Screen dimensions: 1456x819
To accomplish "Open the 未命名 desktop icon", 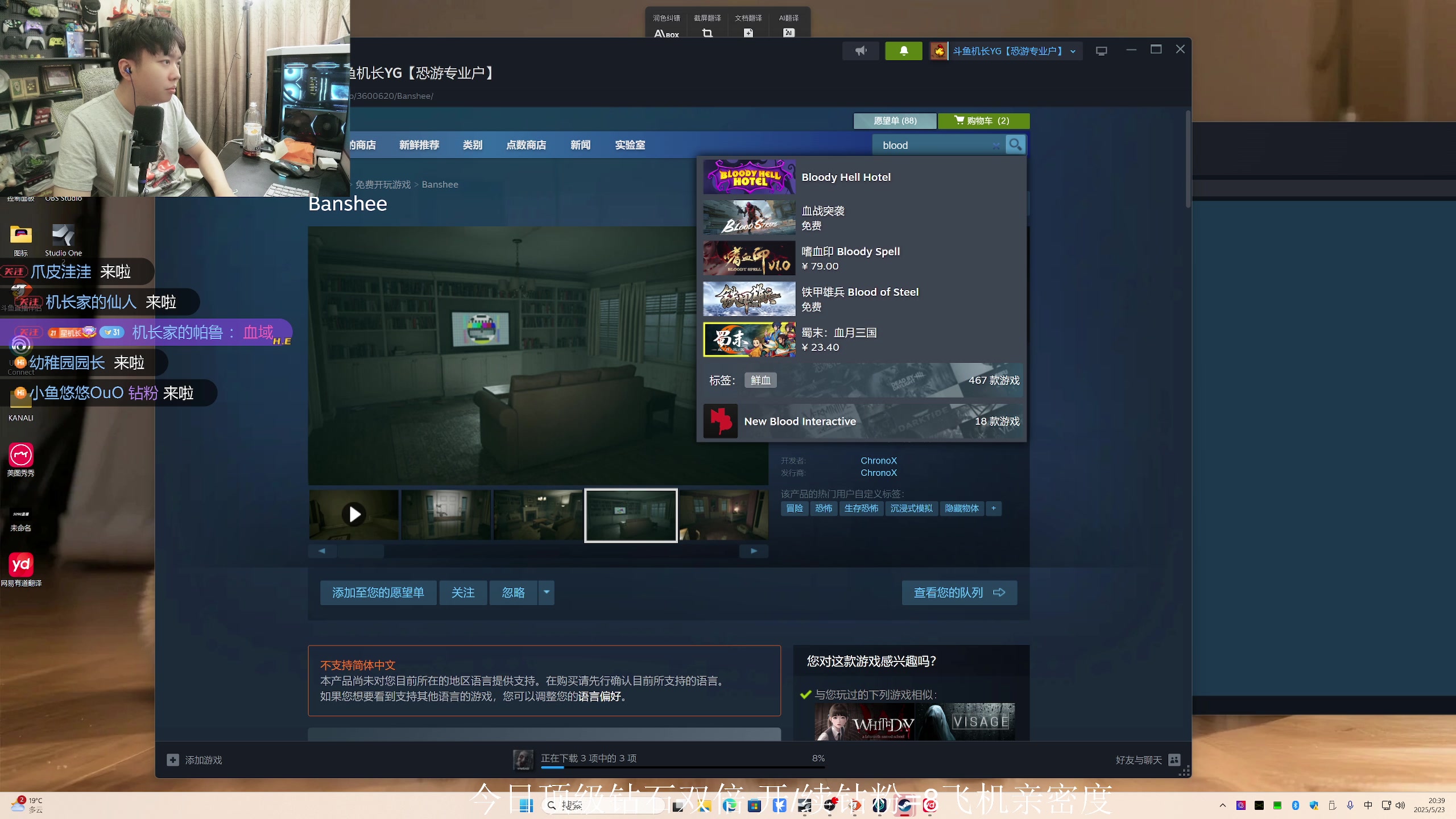I will coord(21,519).
